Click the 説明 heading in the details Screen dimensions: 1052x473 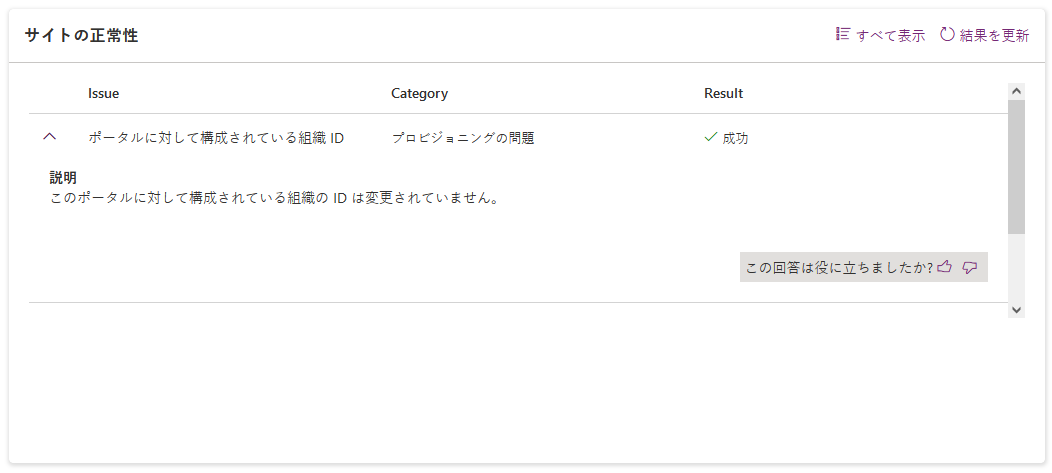coord(63,177)
